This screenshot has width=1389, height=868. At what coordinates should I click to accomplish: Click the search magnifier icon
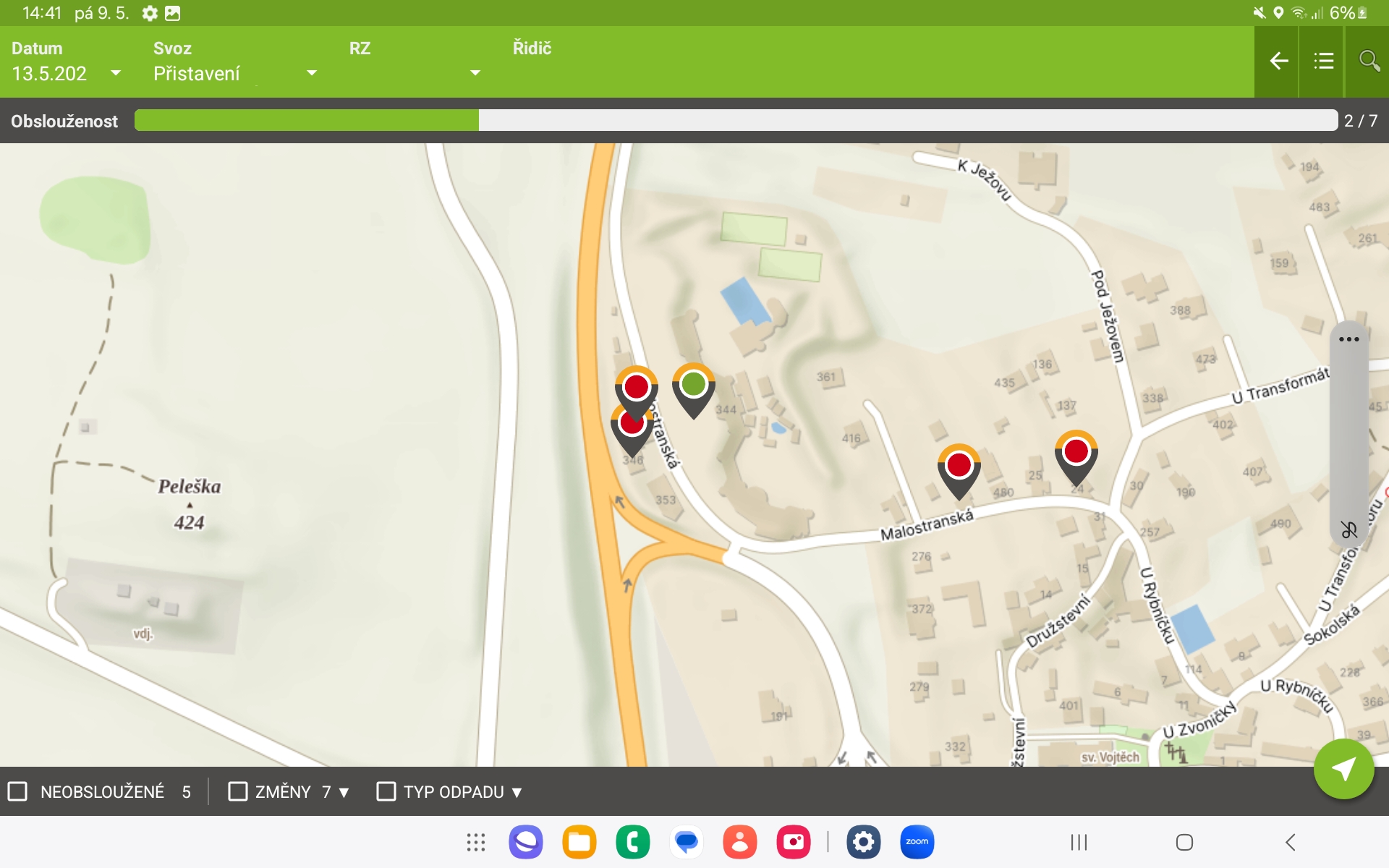(1369, 61)
